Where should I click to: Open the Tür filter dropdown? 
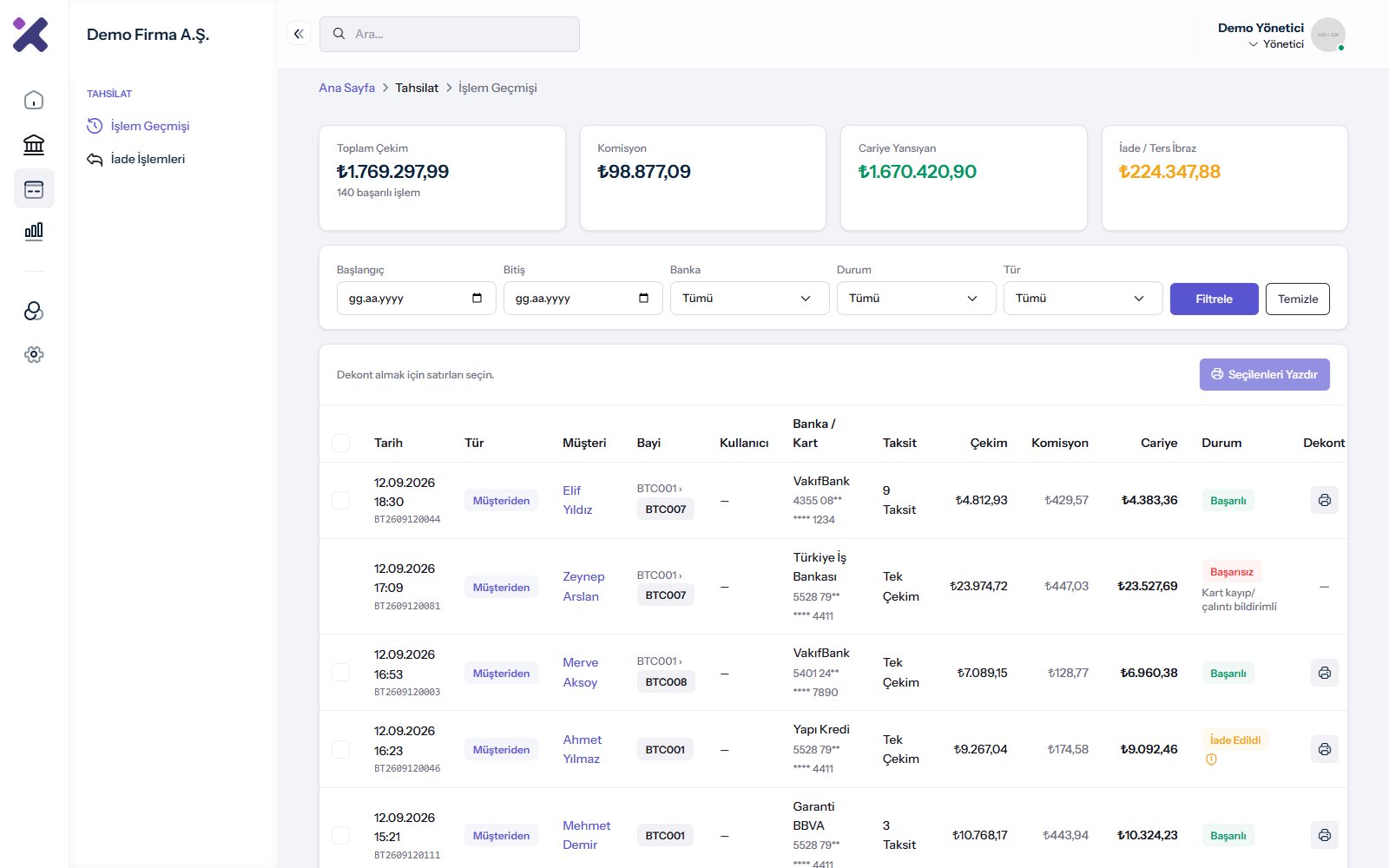1083,298
